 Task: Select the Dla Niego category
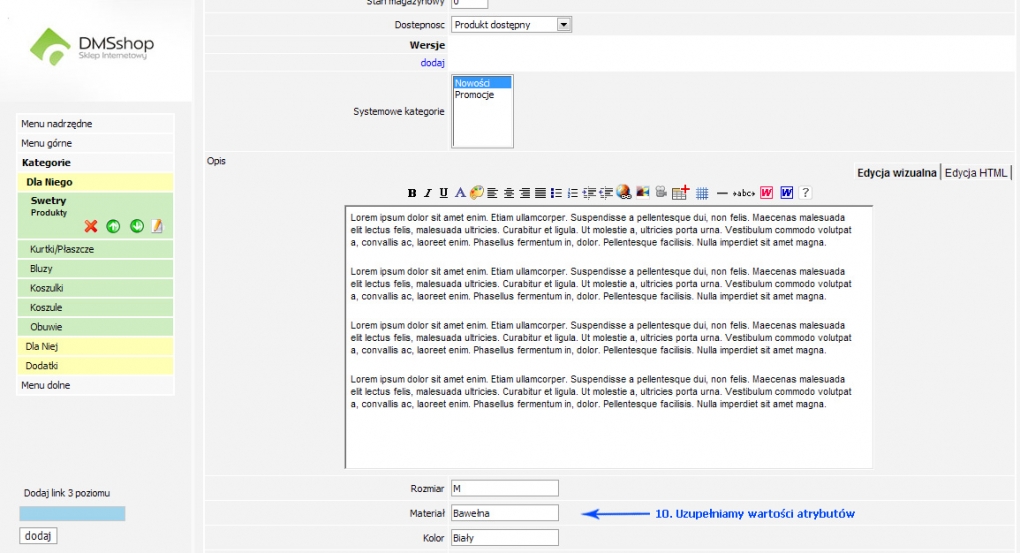tap(95, 182)
